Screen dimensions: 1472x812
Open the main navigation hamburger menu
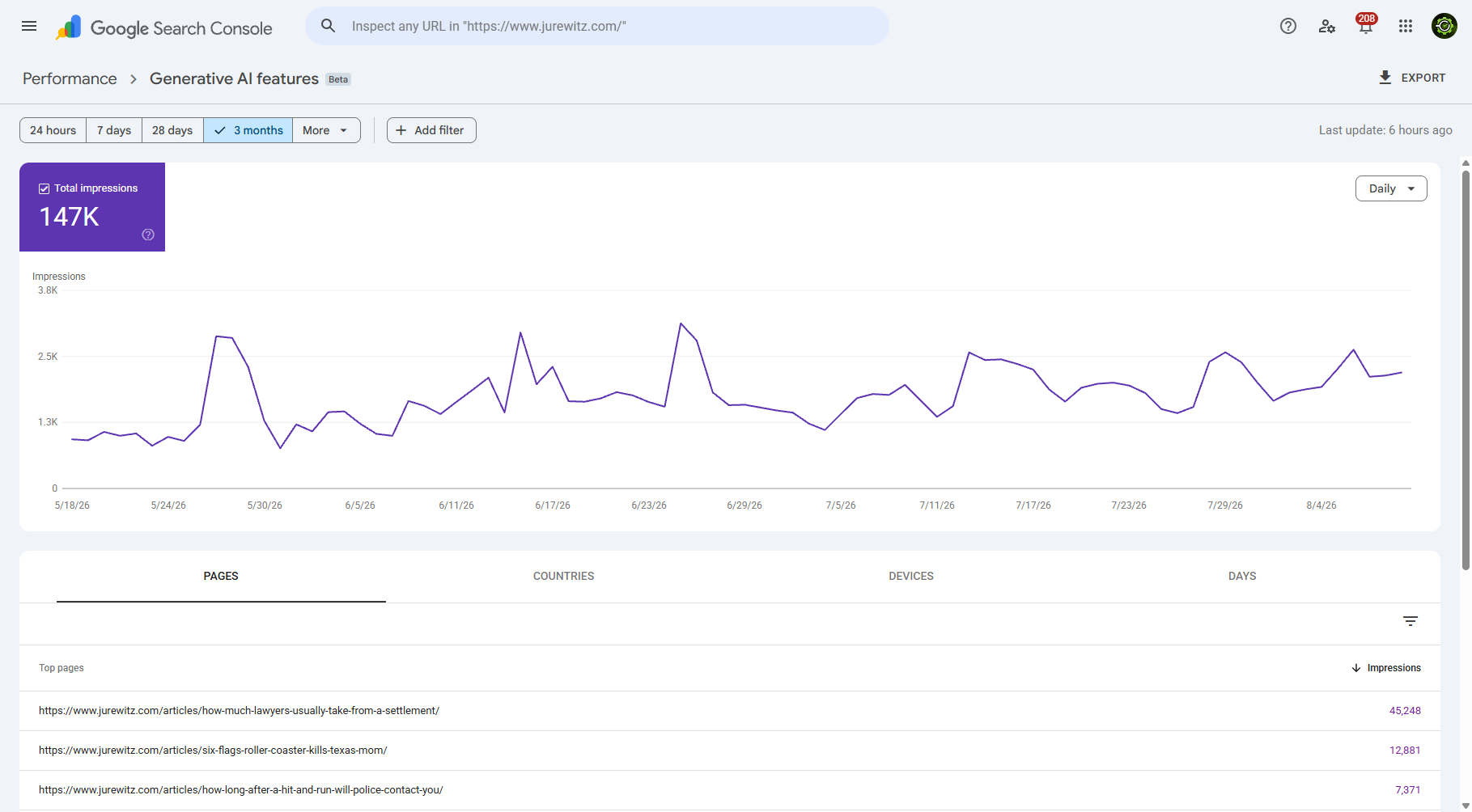pos(29,26)
